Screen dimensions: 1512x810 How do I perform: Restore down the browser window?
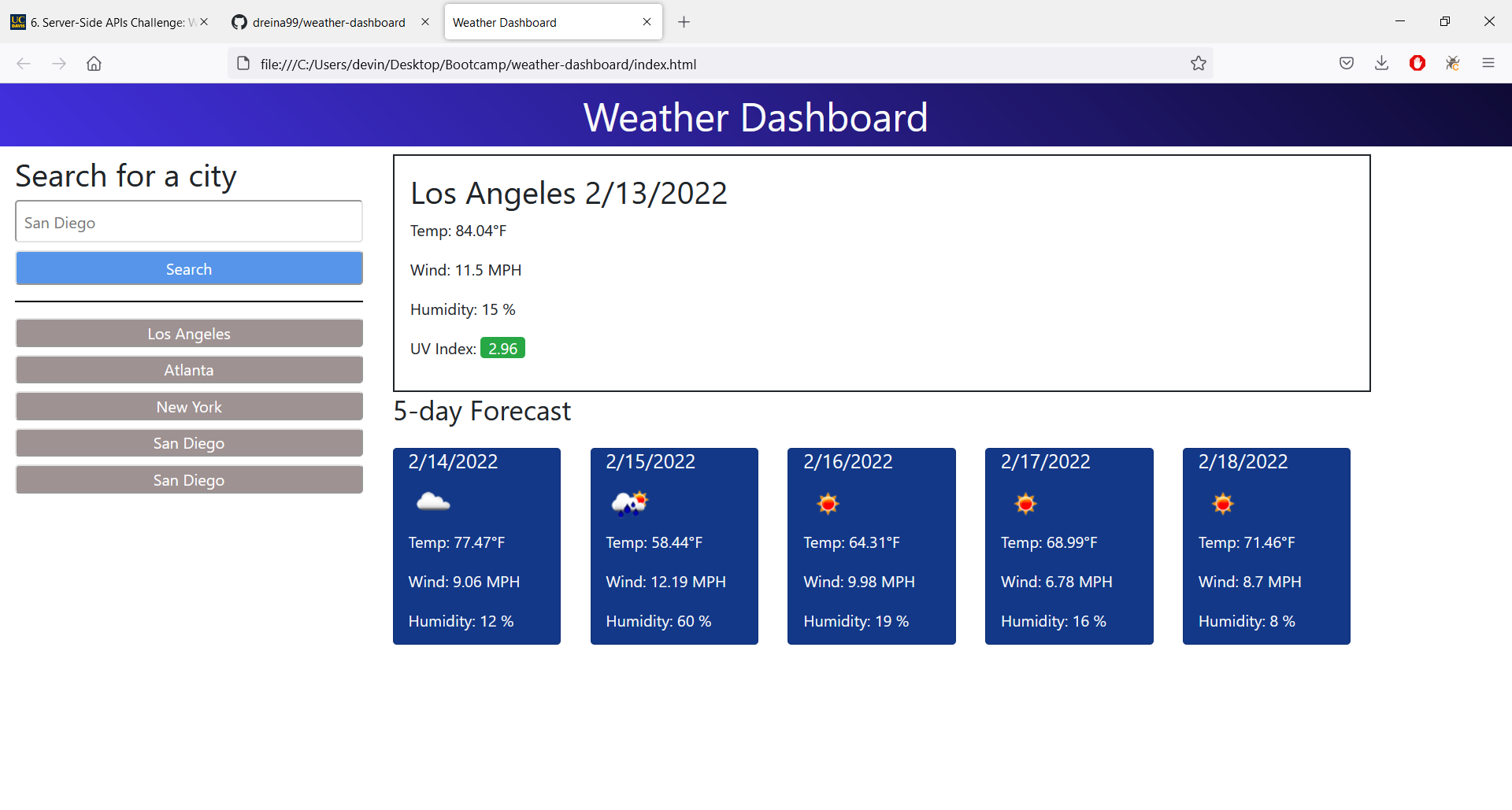(x=1444, y=21)
